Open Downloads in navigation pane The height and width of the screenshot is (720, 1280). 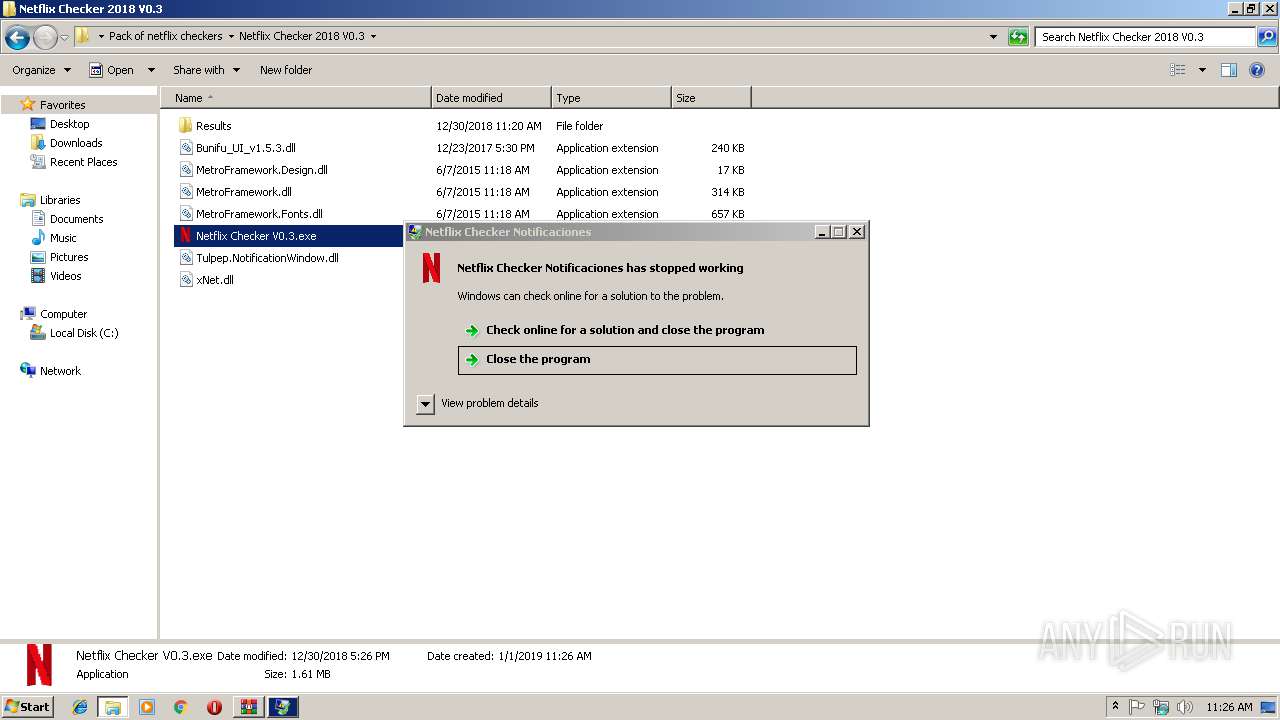tap(76, 143)
